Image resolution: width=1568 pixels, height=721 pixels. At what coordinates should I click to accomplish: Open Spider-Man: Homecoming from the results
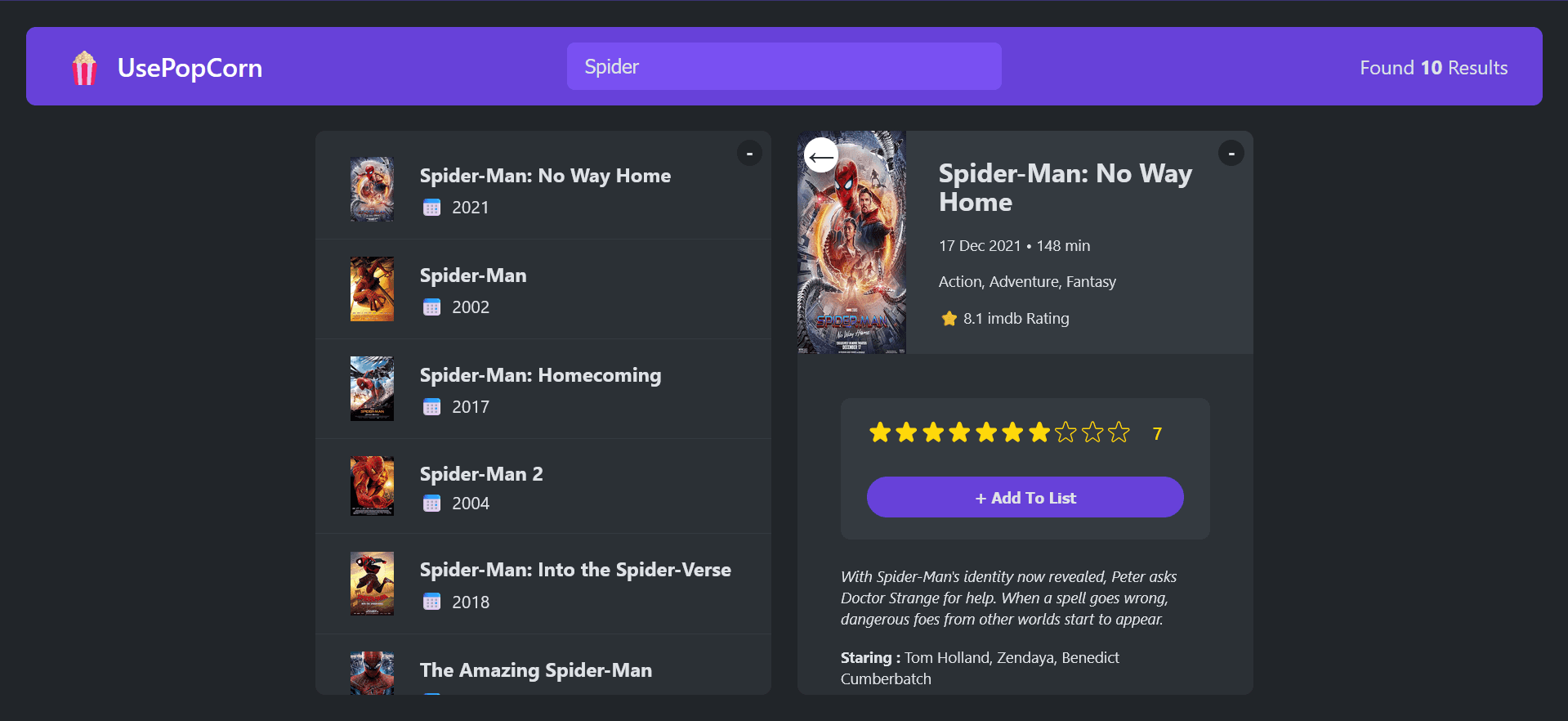[x=543, y=389]
